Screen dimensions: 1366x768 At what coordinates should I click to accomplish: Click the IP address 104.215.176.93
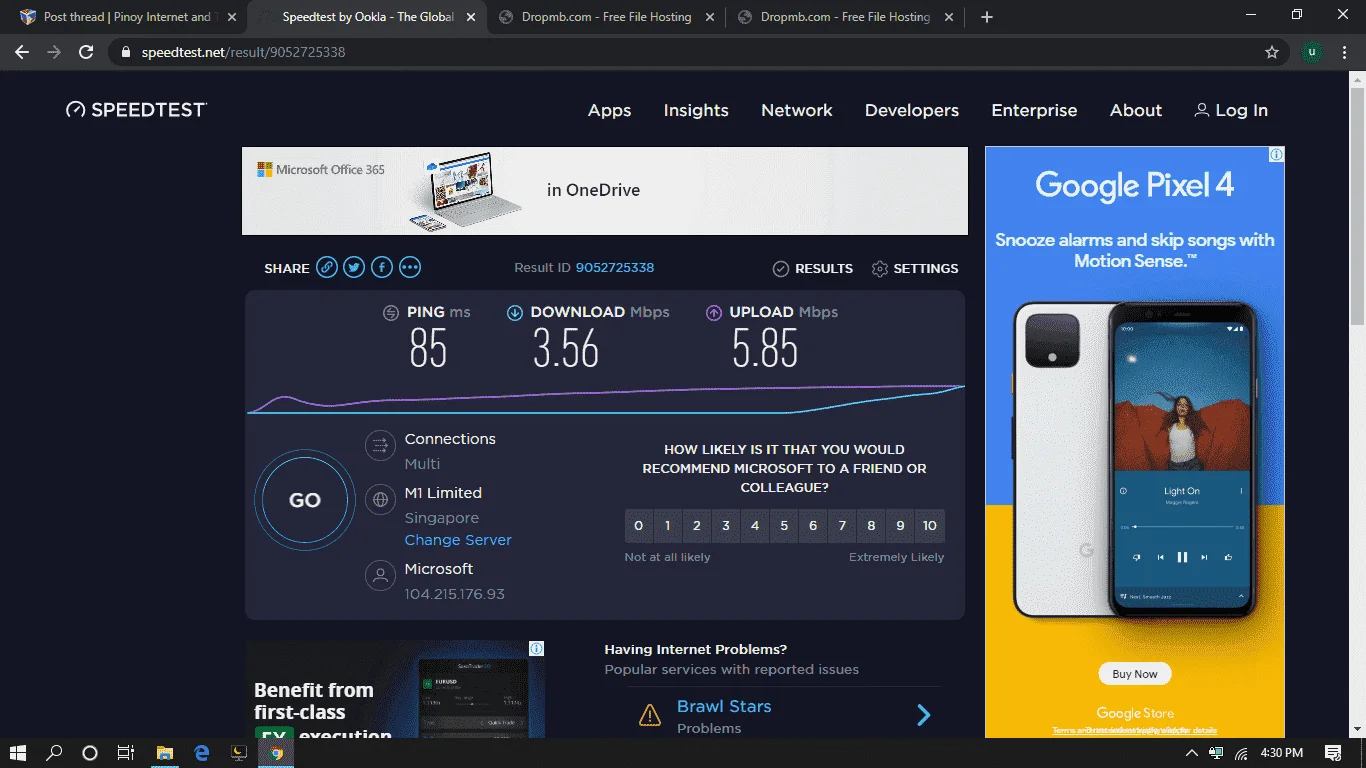click(455, 594)
